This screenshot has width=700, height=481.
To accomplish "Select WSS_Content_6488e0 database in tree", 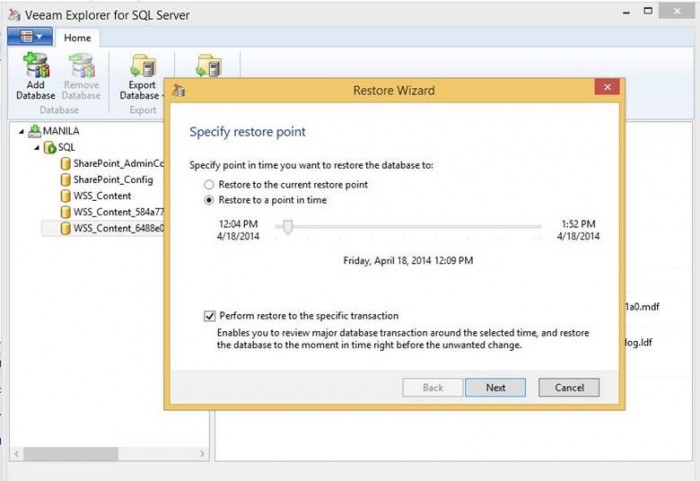I will (112, 228).
